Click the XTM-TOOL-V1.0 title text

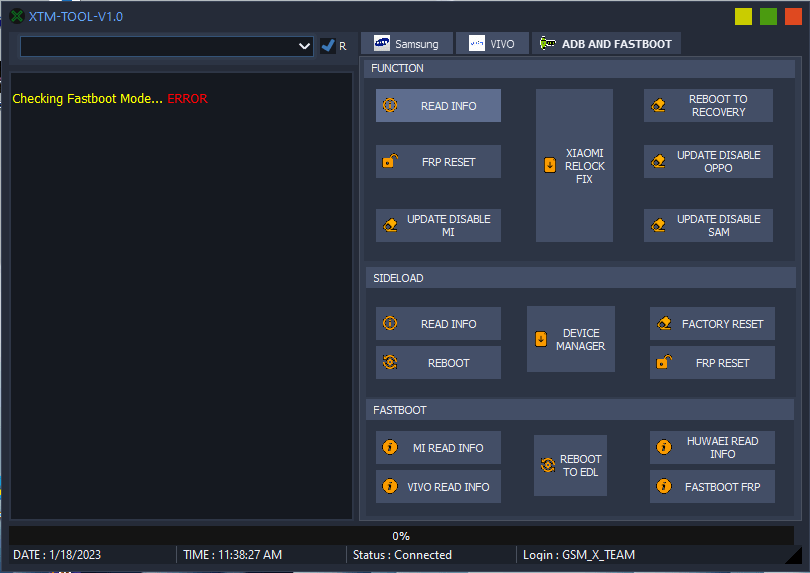coord(76,17)
